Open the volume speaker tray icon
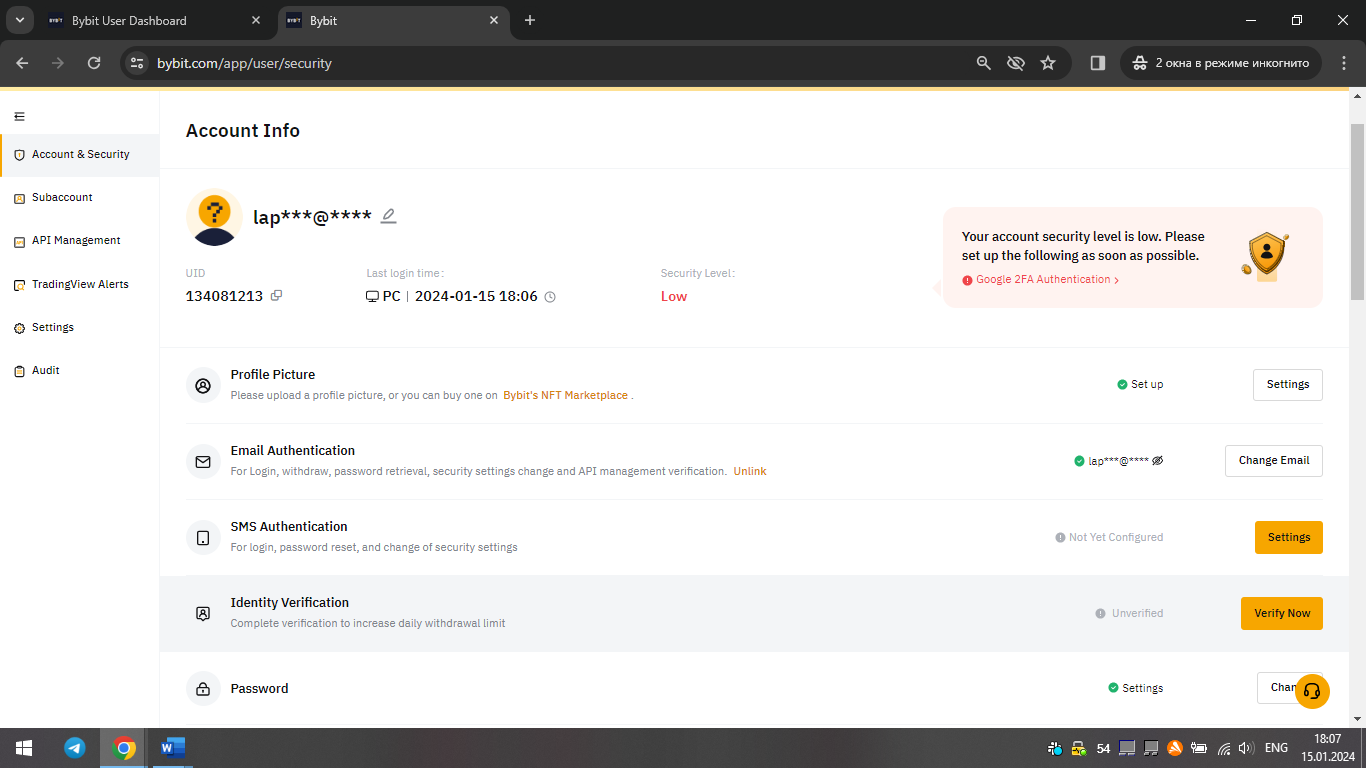Viewport: 1366px width, 768px height. coord(1246,748)
